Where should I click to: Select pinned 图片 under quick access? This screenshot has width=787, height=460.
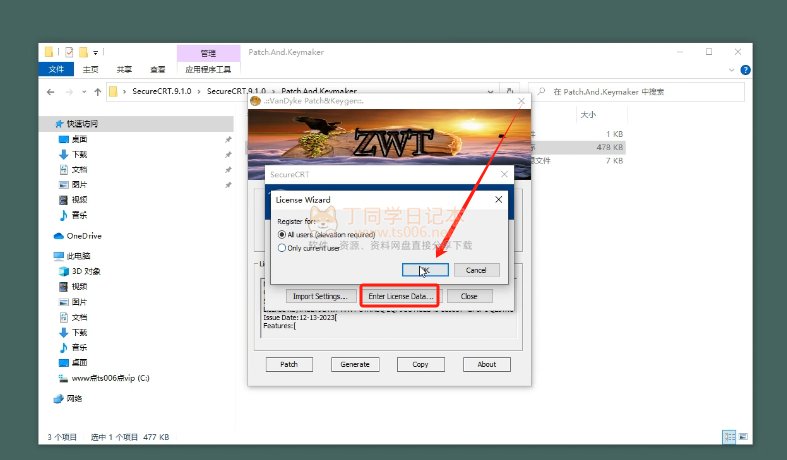tap(79, 184)
